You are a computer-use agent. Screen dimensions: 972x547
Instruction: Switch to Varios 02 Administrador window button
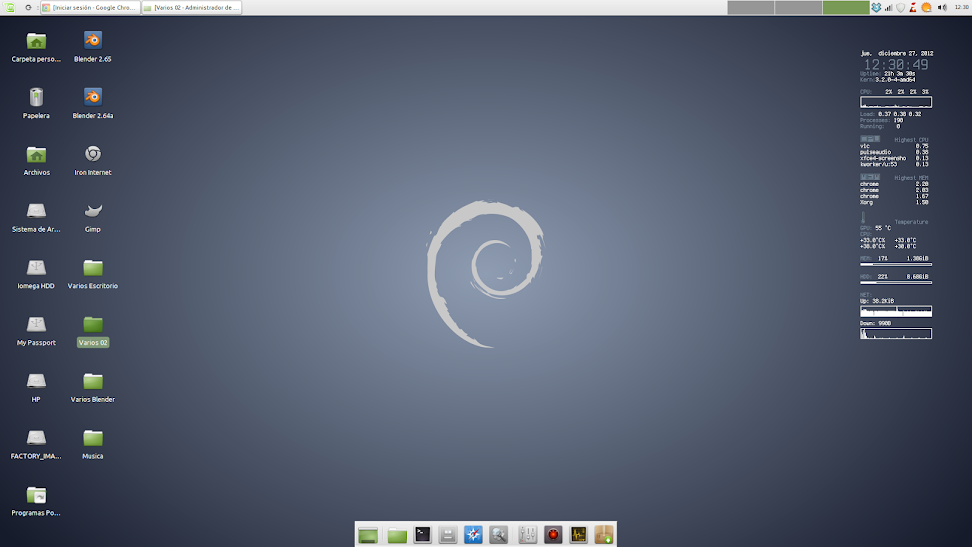point(192,7)
